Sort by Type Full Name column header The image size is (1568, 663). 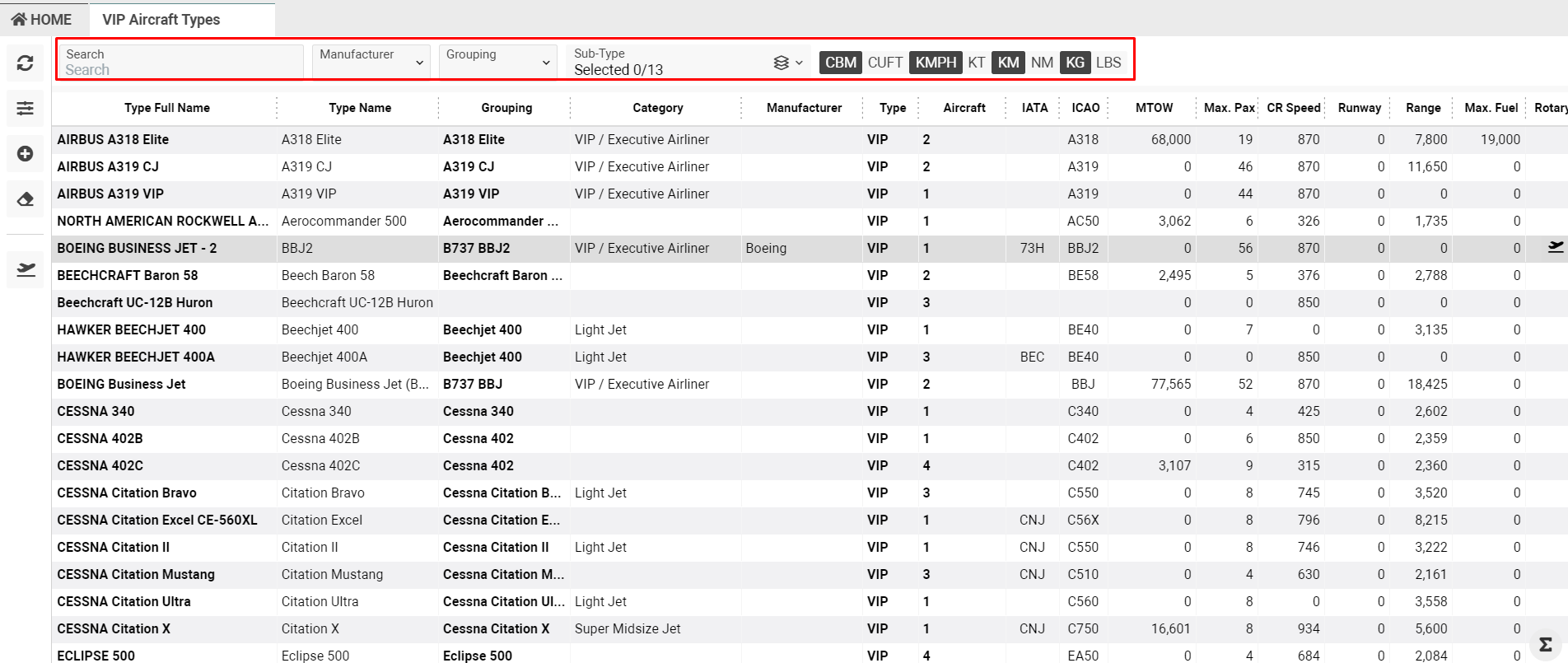[167, 108]
